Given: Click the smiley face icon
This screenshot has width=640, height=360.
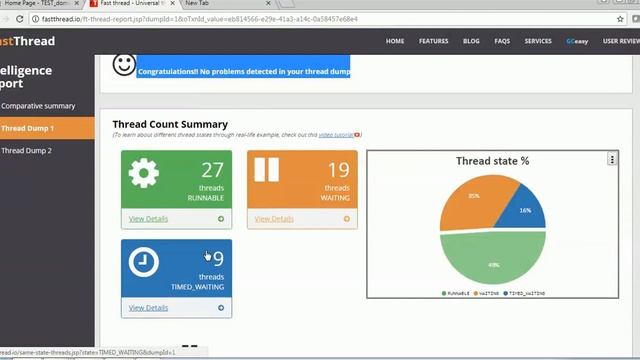Looking at the screenshot, I should 124,64.
